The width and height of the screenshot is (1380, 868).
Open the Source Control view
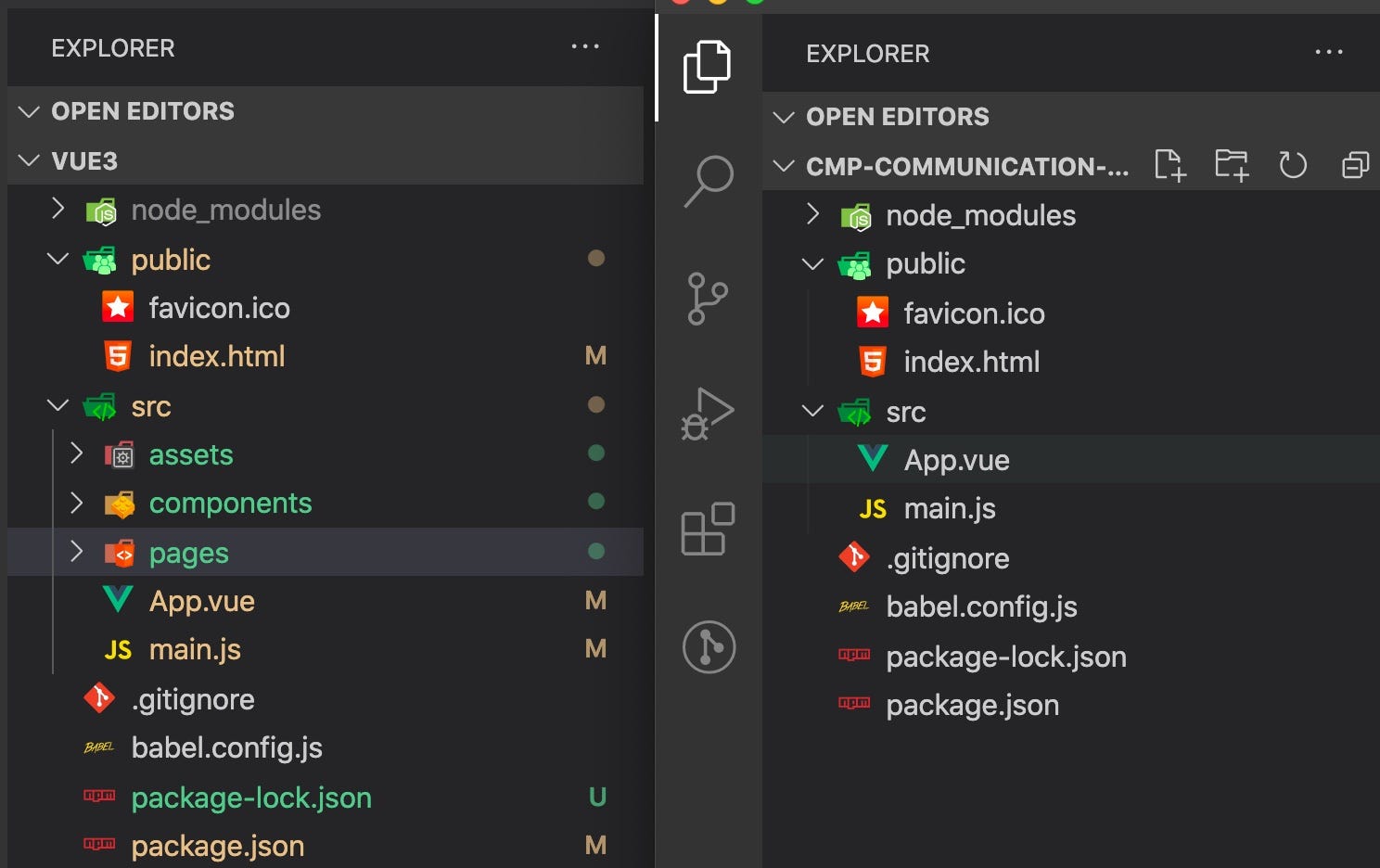coord(708,299)
